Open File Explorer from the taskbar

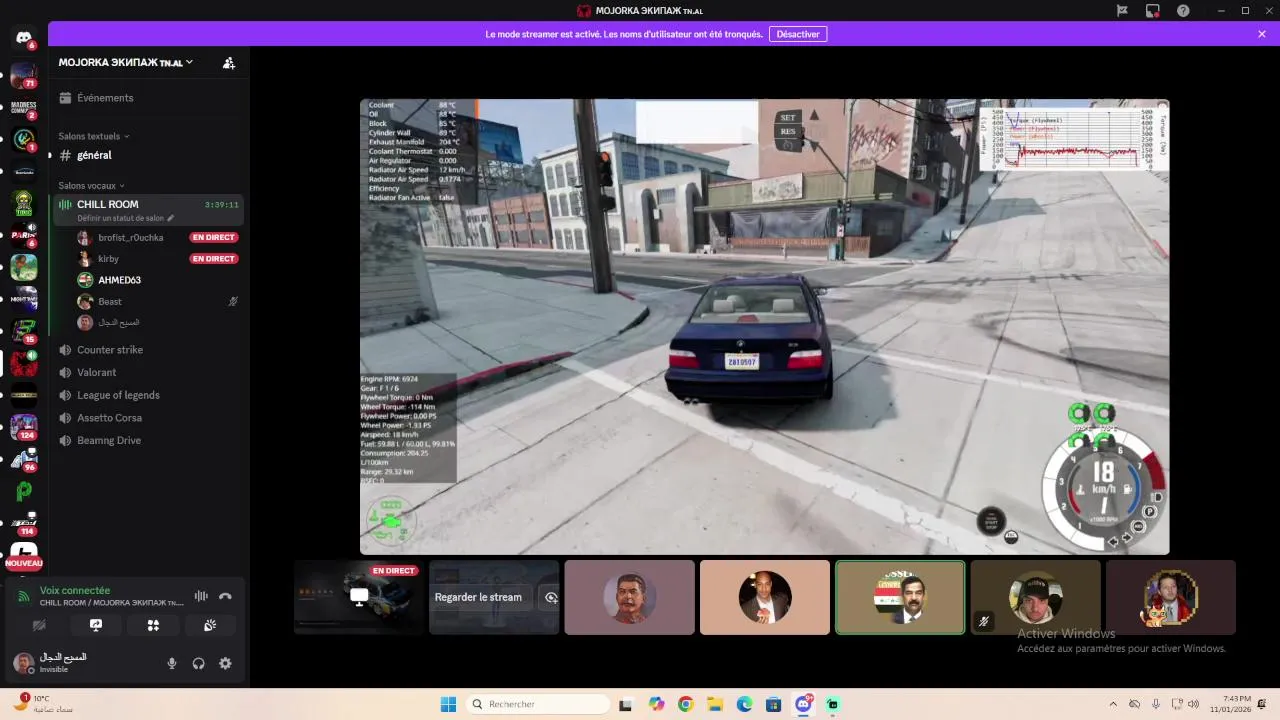pos(715,704)
